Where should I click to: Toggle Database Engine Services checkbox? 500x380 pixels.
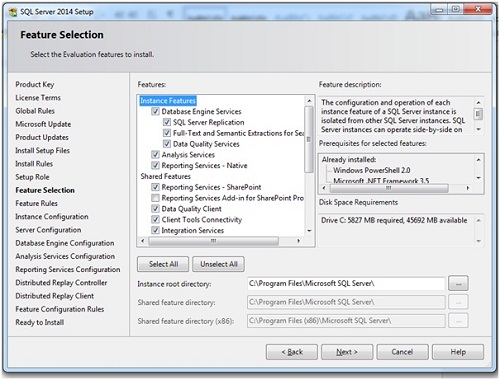[x=155, y=111]
